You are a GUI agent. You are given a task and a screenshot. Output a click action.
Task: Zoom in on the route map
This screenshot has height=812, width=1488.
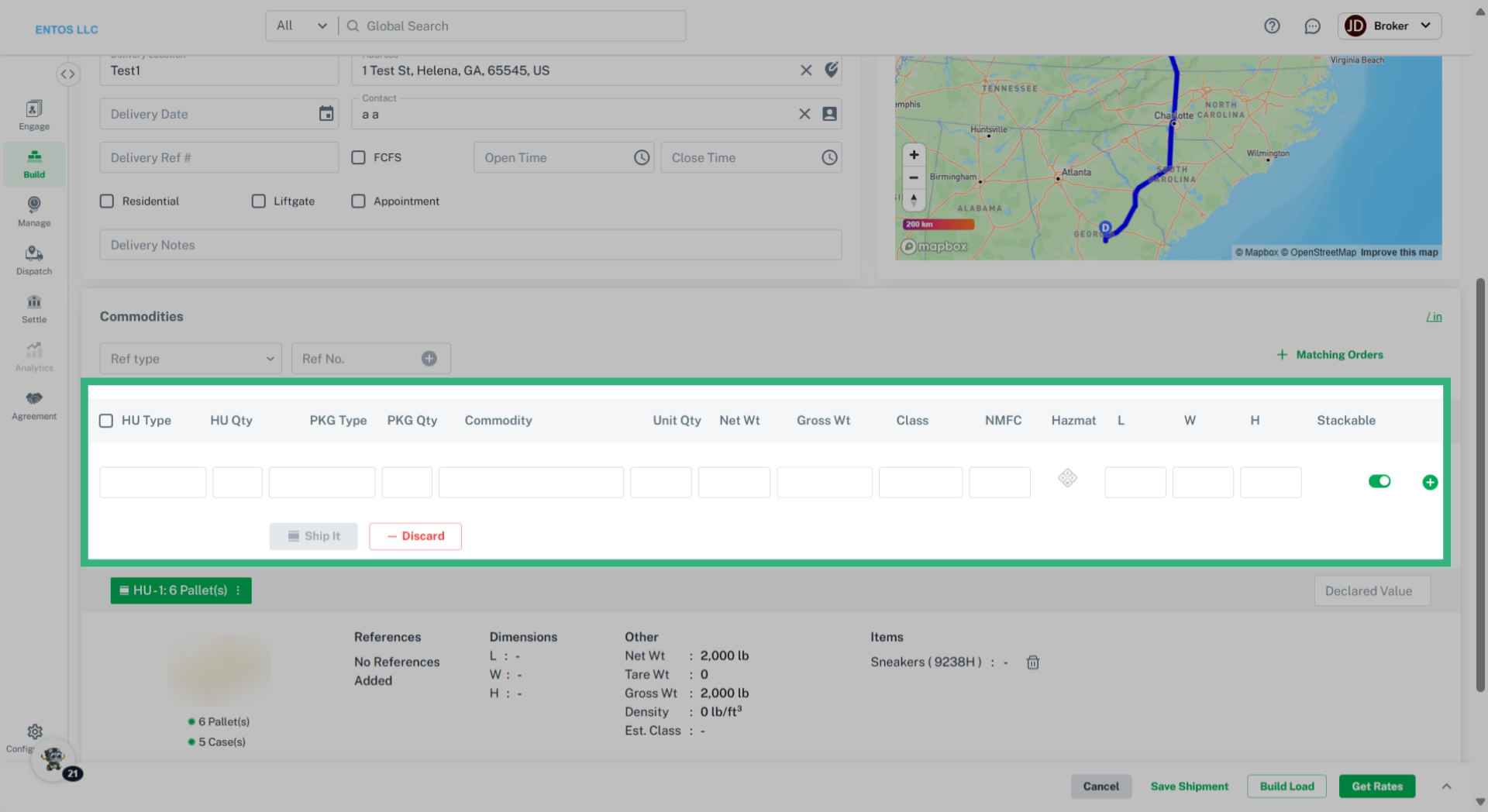tap(914, 155)
